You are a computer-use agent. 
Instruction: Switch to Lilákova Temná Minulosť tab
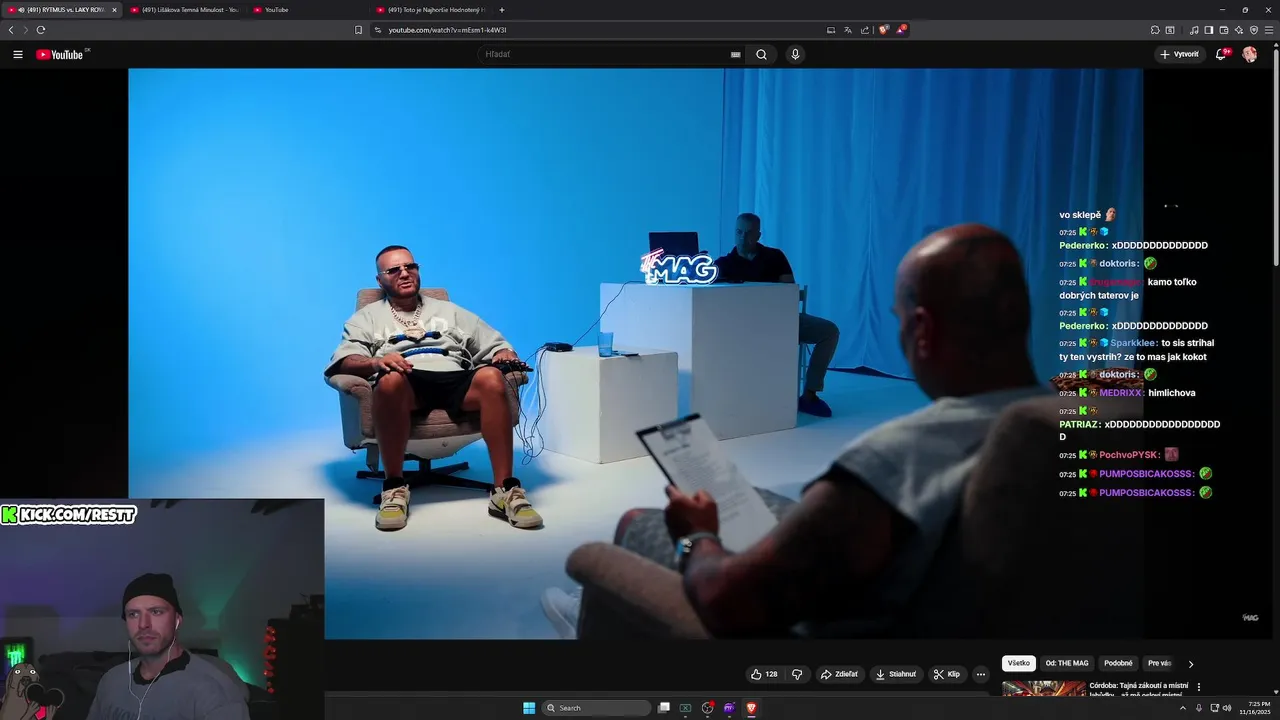click(185, 10)
